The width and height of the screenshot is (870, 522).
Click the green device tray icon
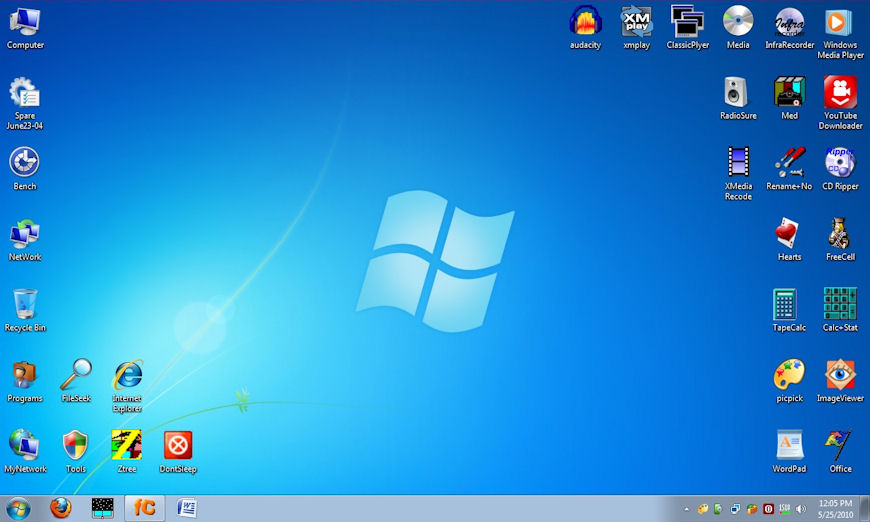click(x=718, y=509)
